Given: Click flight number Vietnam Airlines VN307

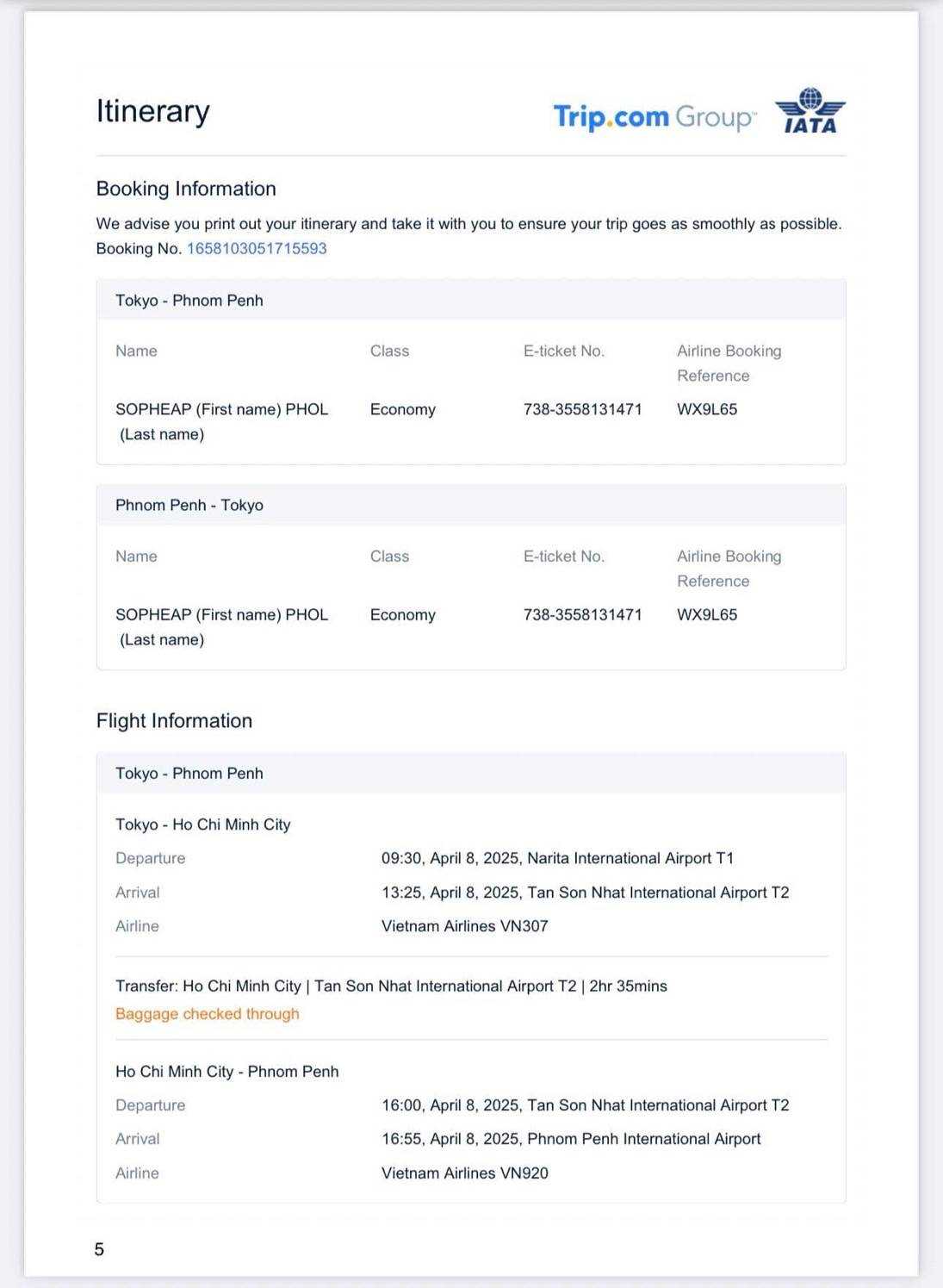Looking at the screenshot, I should coord(465,926).
